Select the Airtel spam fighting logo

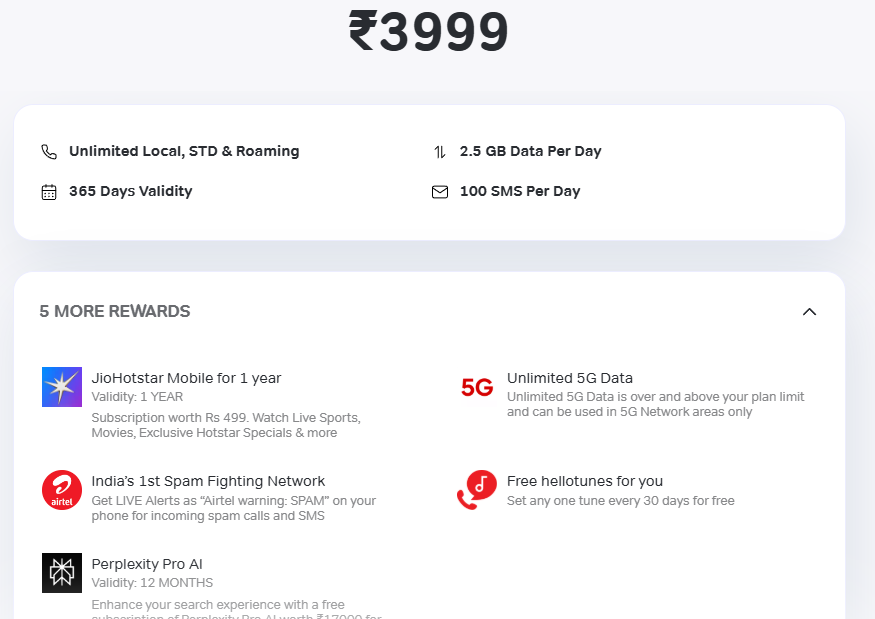click(x=61, y=490)
